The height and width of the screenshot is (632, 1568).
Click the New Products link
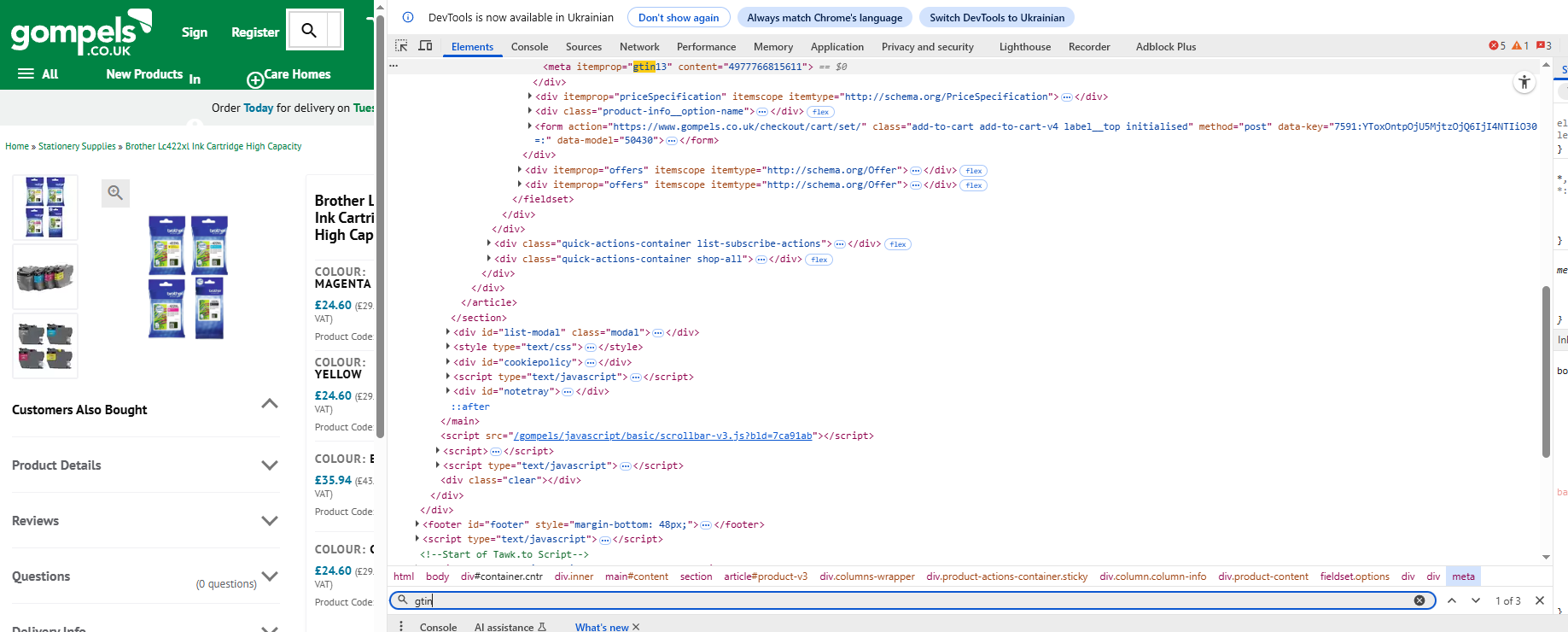pyautogui.click(x=144, y=74)
